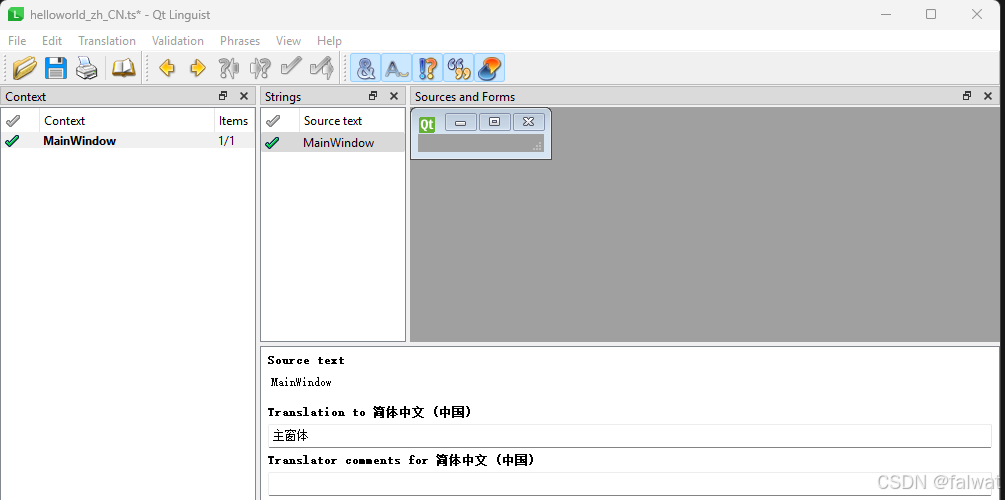This screenshot has width=1005, height=500.
Task: Click the translator comments input field
Action: point(629,484)
